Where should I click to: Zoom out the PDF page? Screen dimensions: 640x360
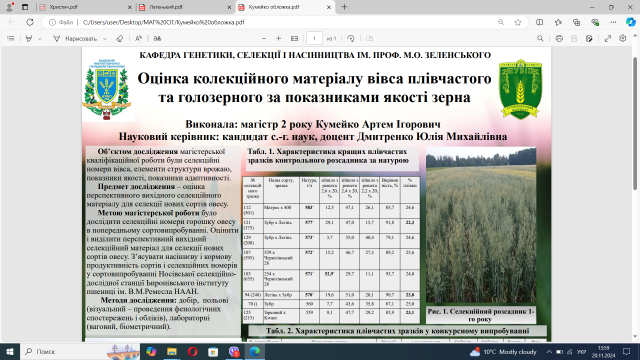click(264, 38)
